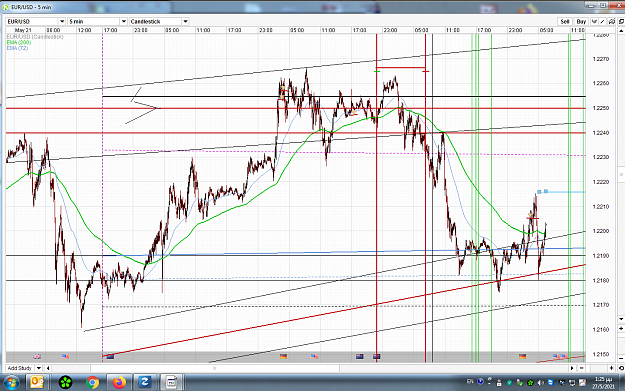Click the minus icon left of the bottom zoom track
Viewport: 625px width, 391px height.
click(x=582, y=368)
